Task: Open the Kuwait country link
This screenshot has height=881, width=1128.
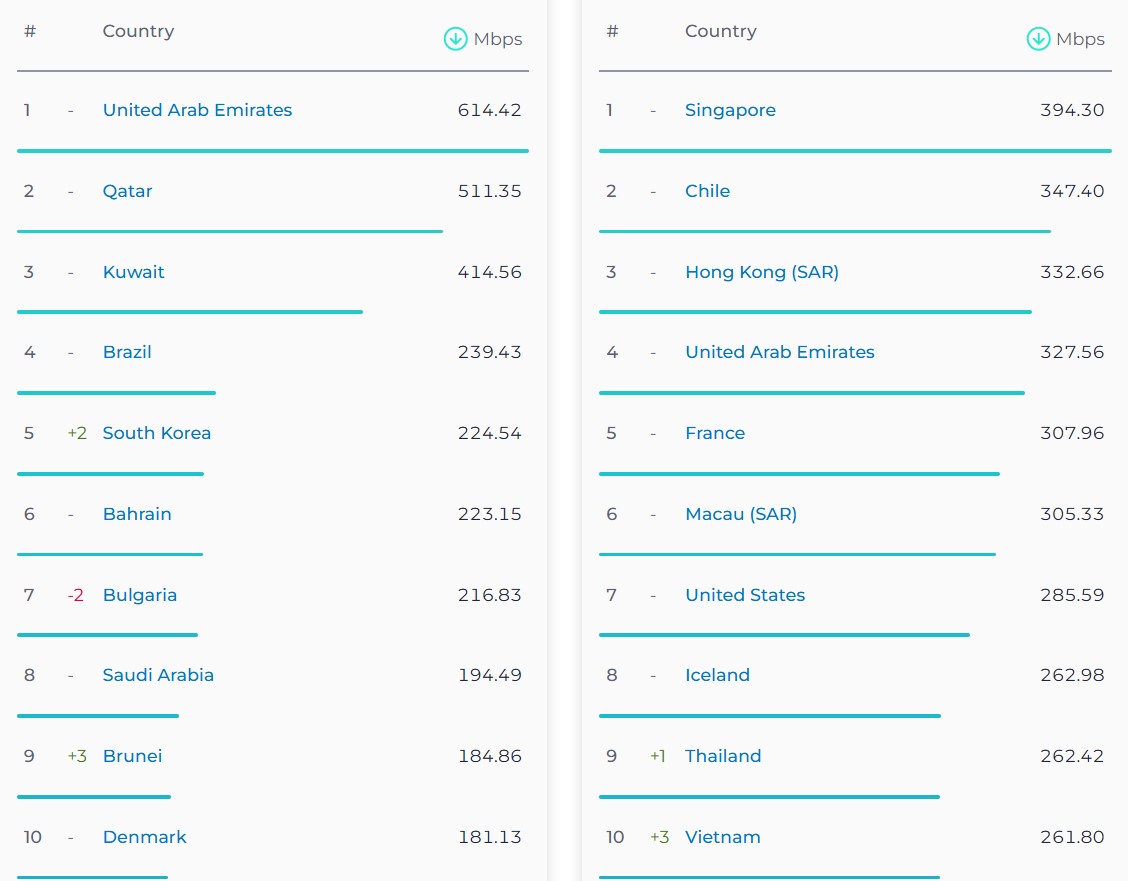Action: 134,272
